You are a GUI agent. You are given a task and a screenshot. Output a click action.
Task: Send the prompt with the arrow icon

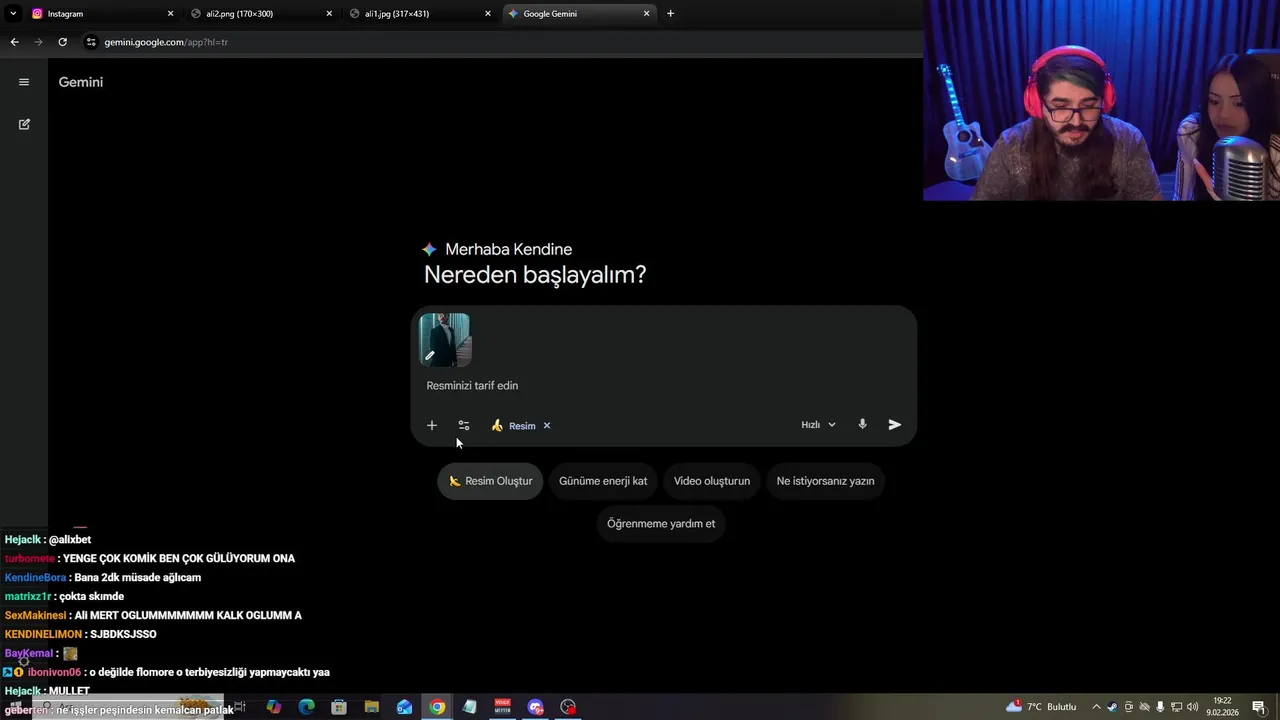click(895, 425)
